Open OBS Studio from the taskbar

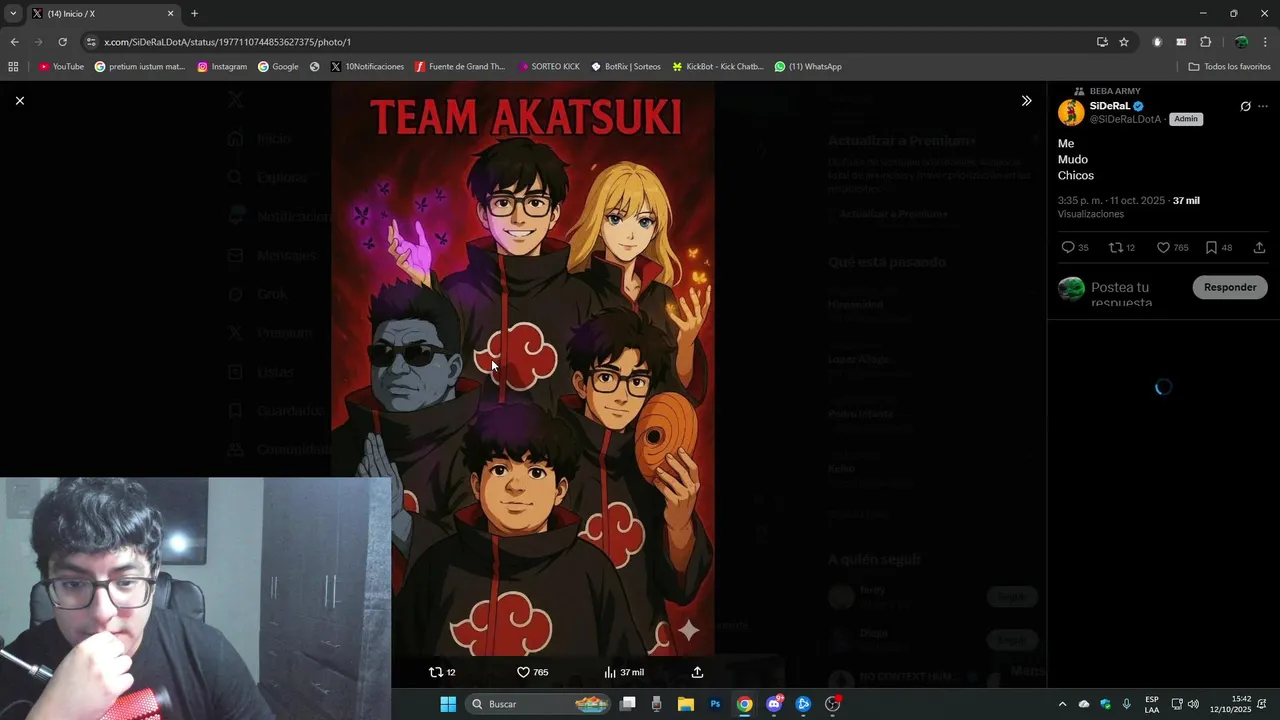click(x=832, y=704)
